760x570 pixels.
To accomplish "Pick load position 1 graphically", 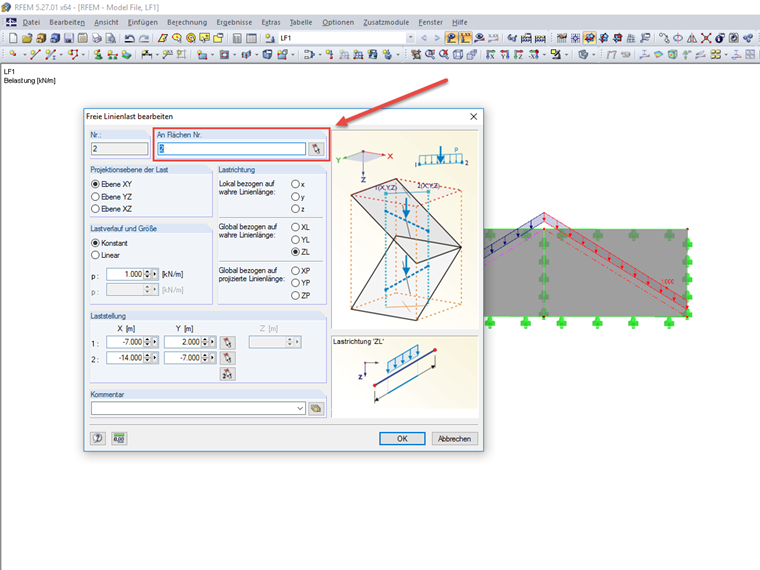I will (227, 343).
